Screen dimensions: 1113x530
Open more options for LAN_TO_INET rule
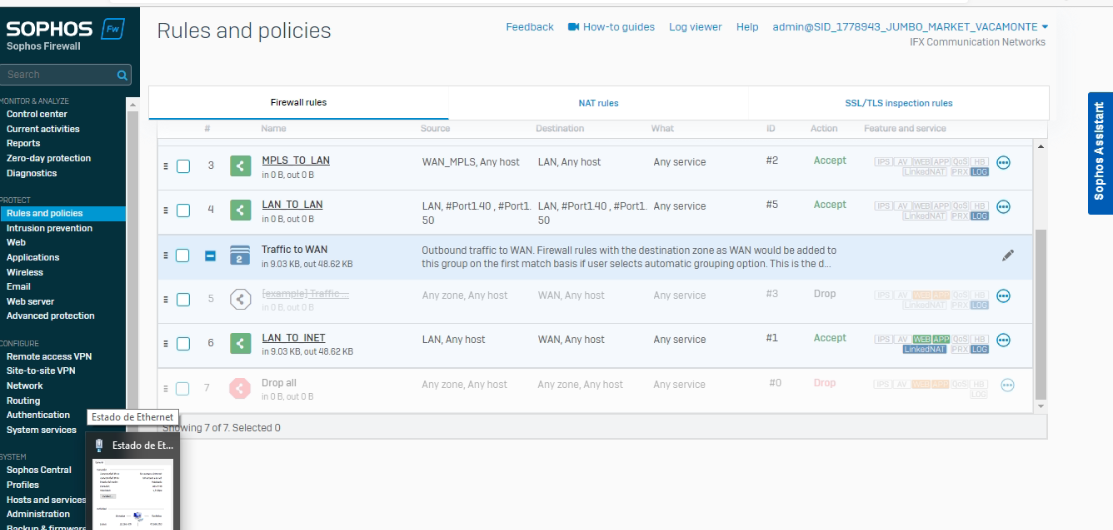[x=1004, y=340]
